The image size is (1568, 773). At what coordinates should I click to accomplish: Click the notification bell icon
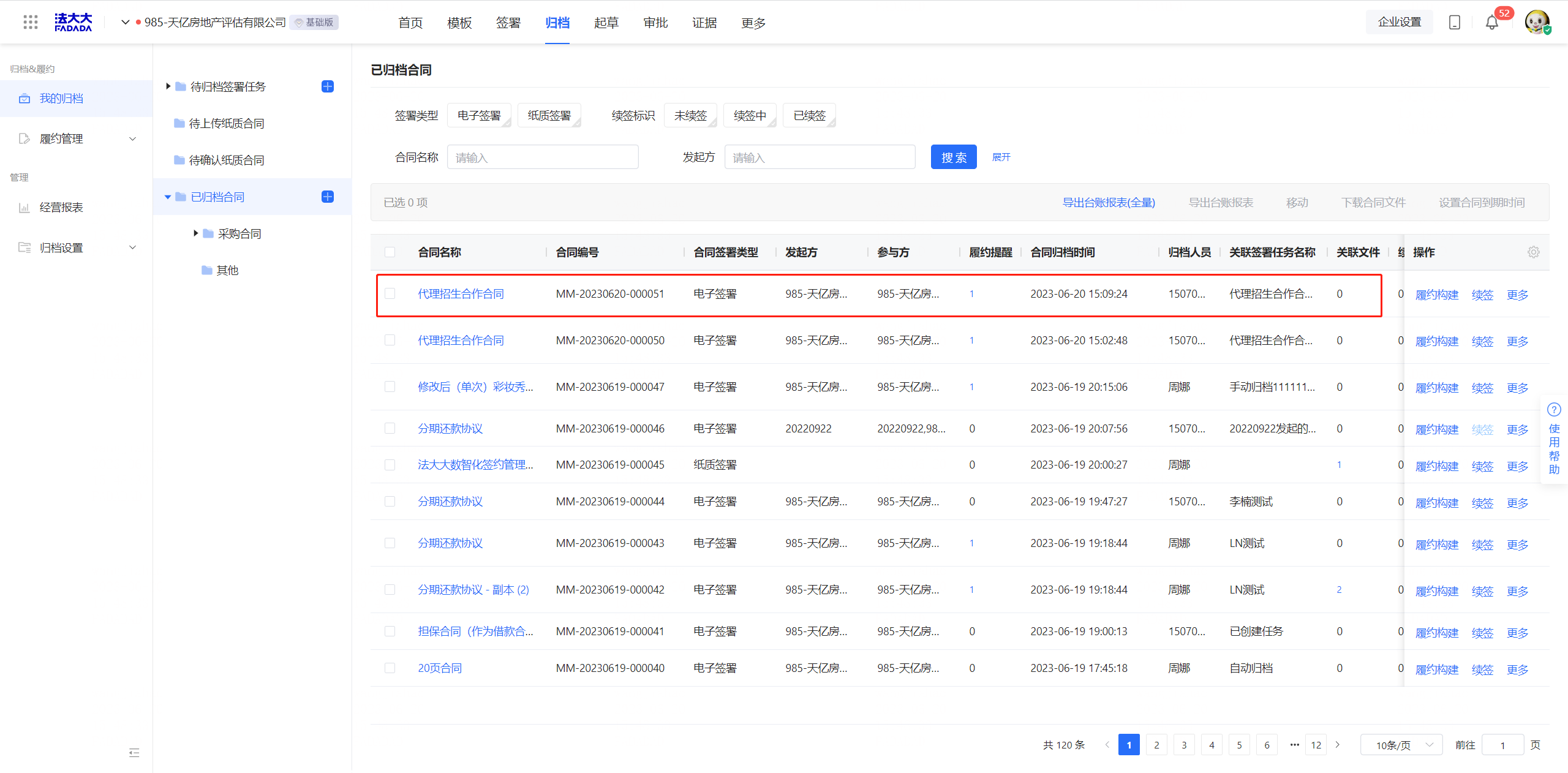tap(1491, 23)
